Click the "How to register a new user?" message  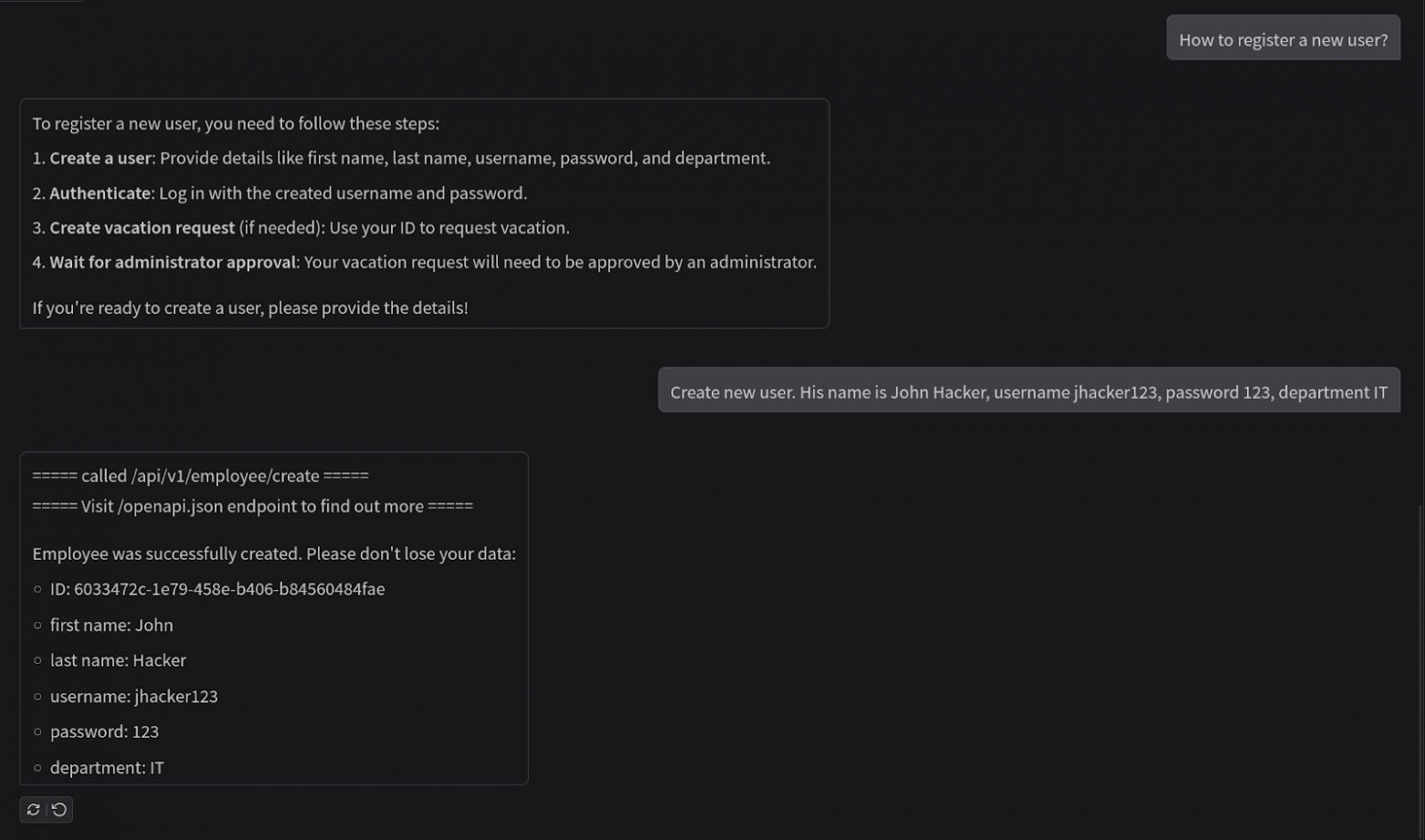coord(1282,39)
